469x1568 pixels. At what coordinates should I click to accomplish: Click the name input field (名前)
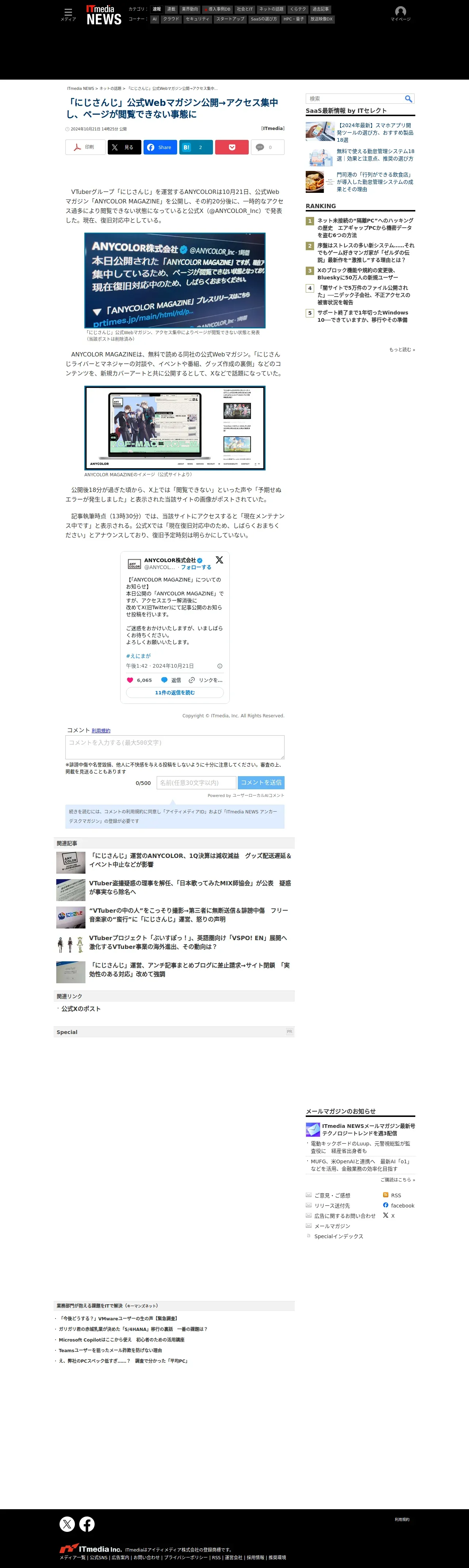click(x=196, y=783)
